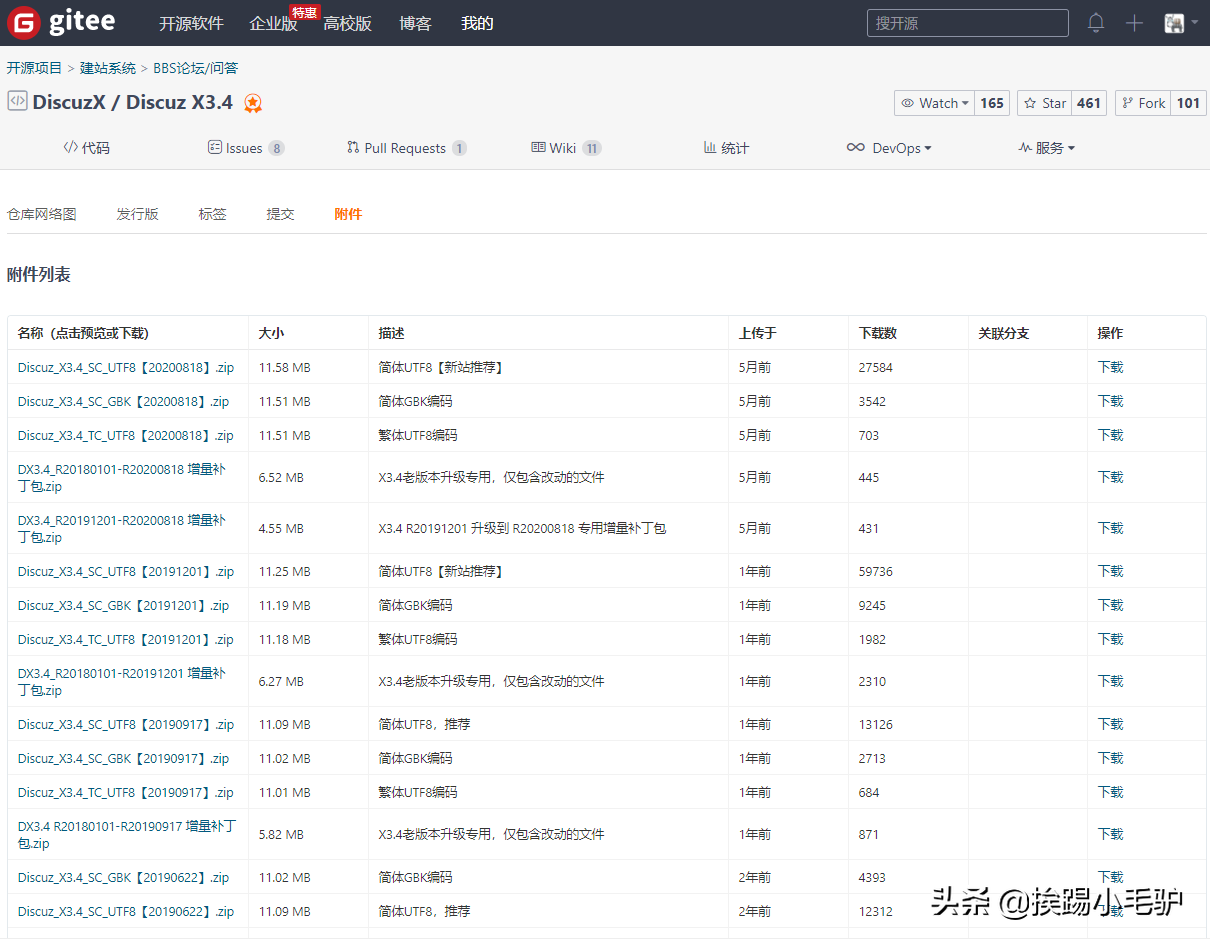Open Discuz_X3.4_TC_UTF8【20191201】.zip file

click(126, 639)
